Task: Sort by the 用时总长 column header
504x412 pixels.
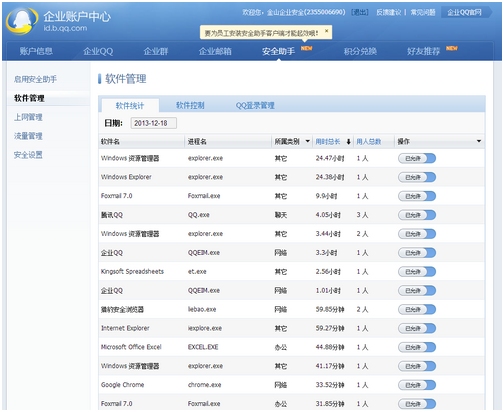Action: coord(328,142)
